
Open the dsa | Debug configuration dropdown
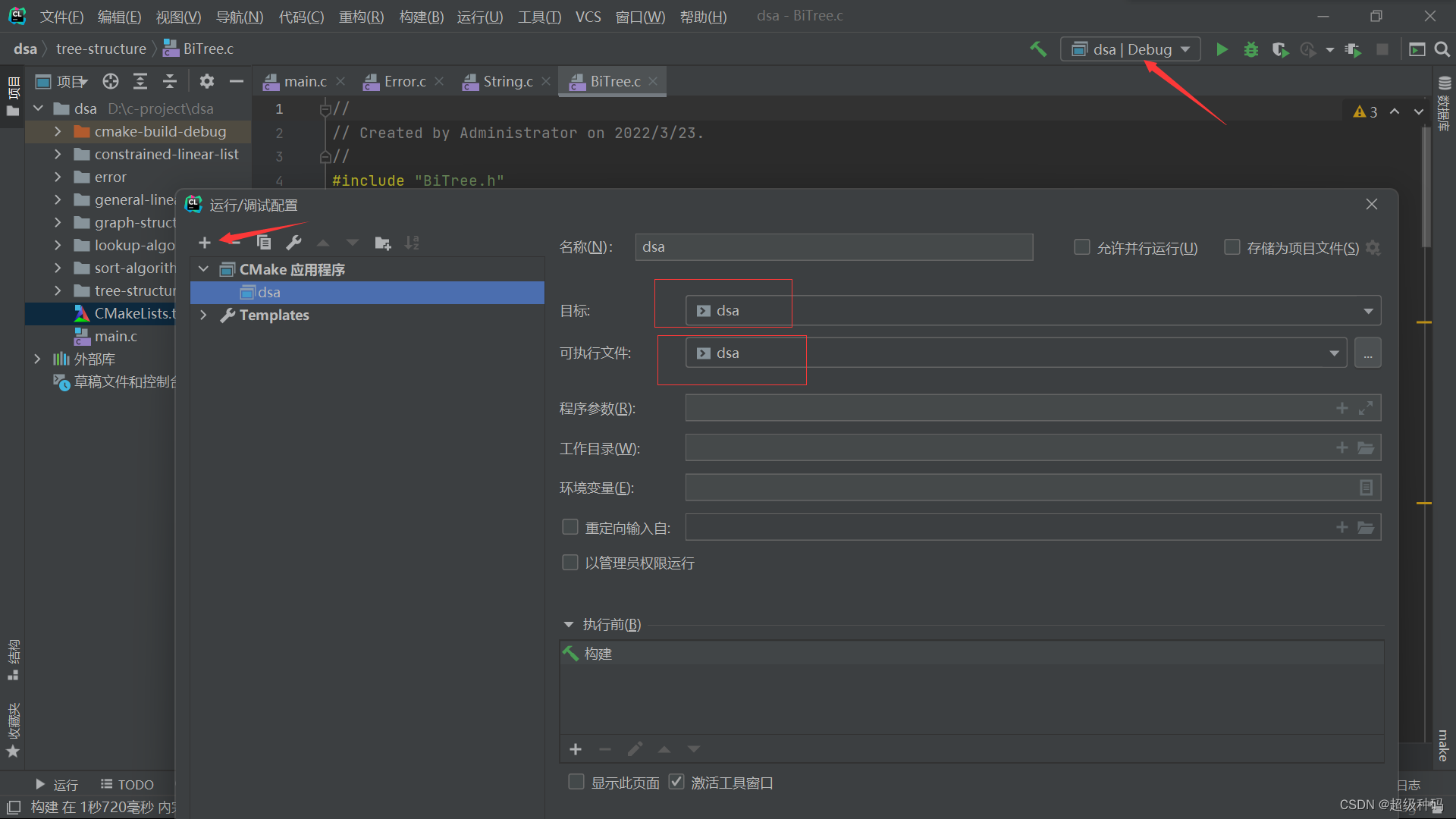(1130, 50)
